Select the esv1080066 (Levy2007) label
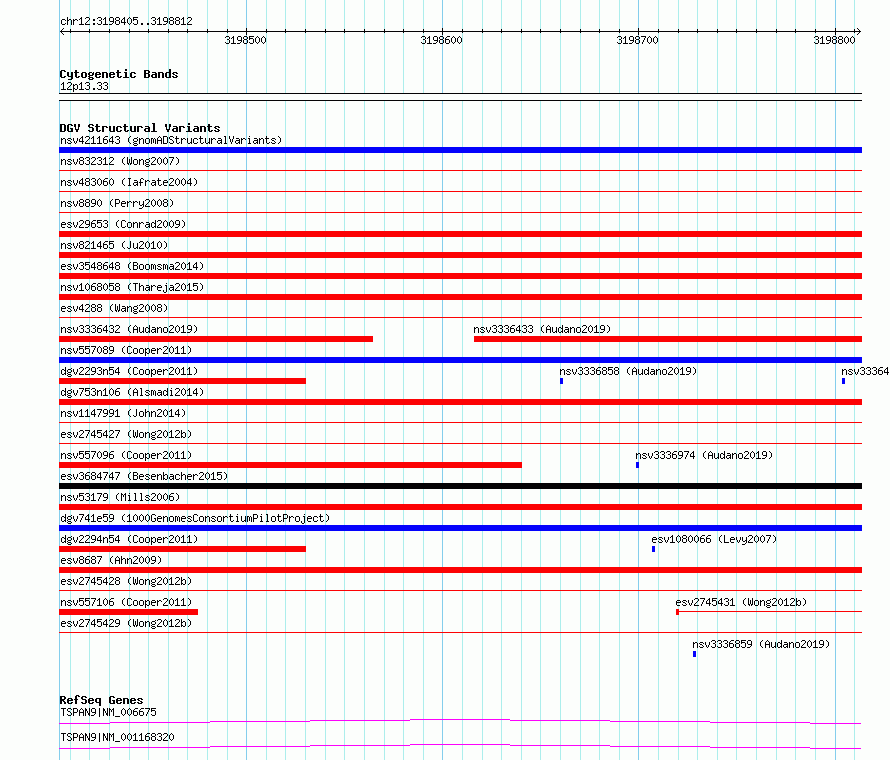 714,539
